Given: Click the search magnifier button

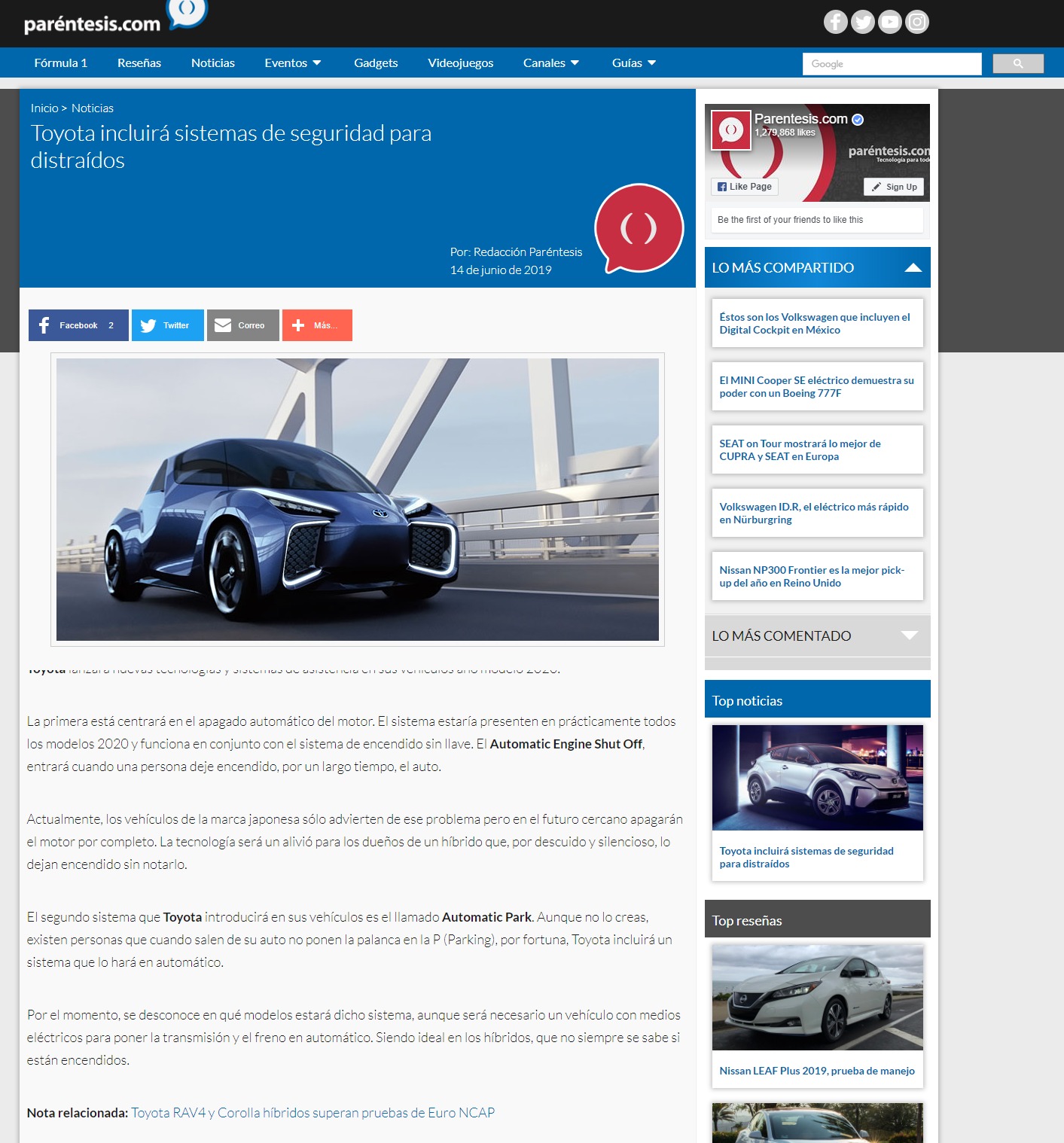Looking at the screenshot, I should point(1018,64).
